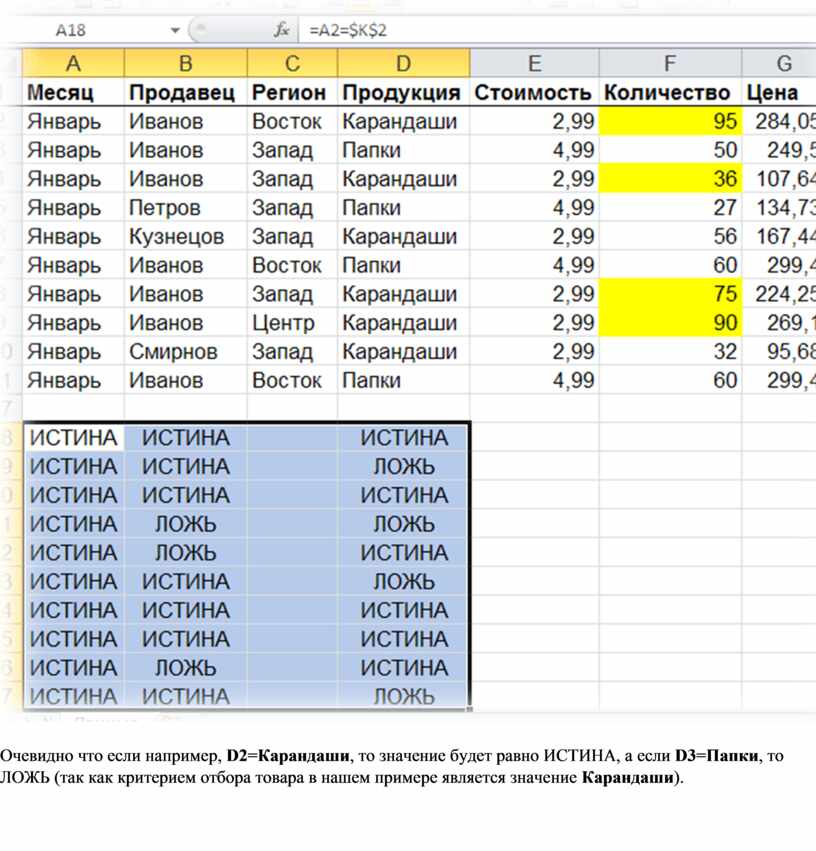This screenshot has height=851, width=816.
Task: Click the 'Цена' header cell
Action: pyautogui.click(x=779, y=92)
